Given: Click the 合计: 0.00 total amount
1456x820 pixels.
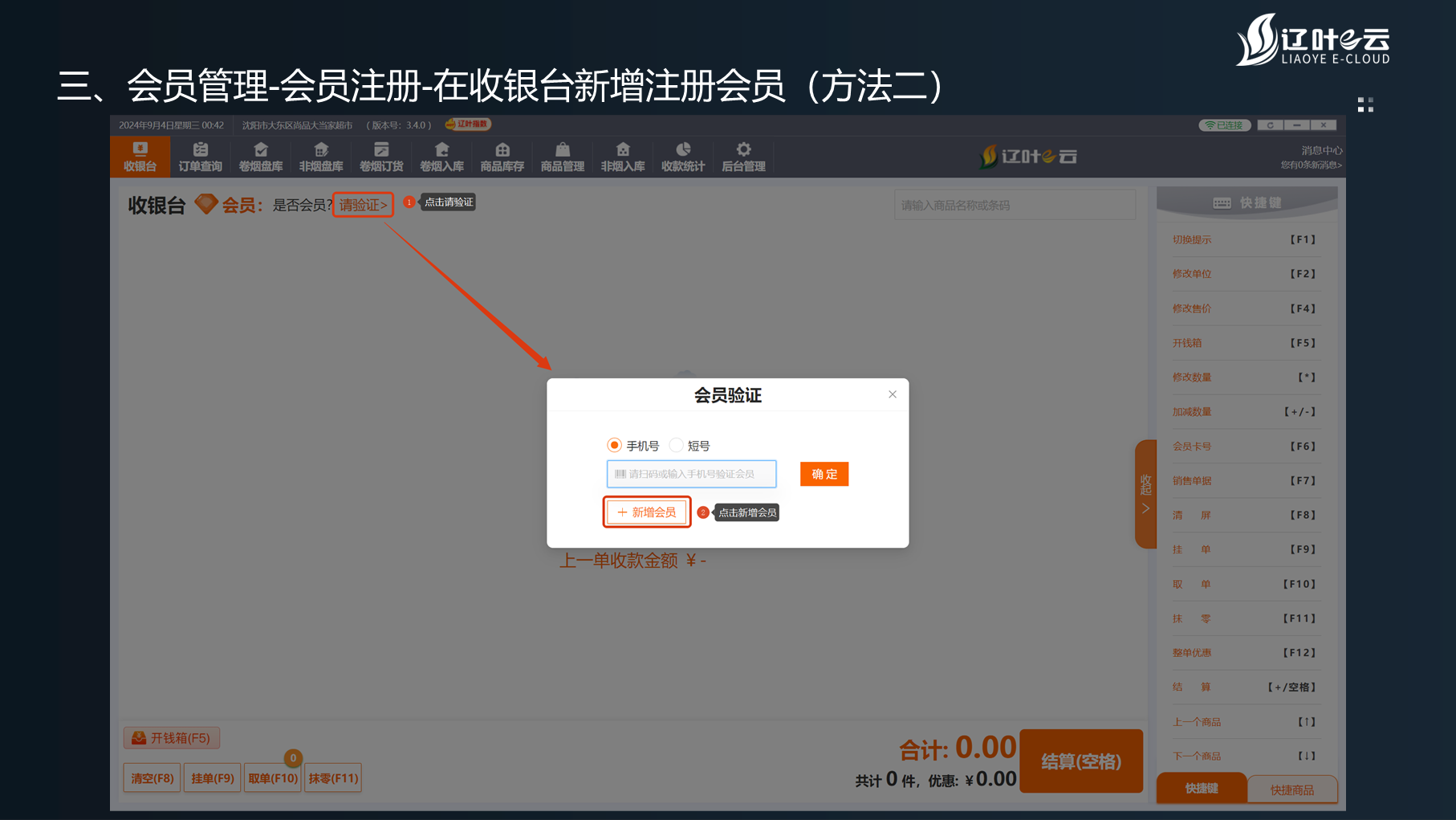Looking at the screenshot, I should (958, 749).
